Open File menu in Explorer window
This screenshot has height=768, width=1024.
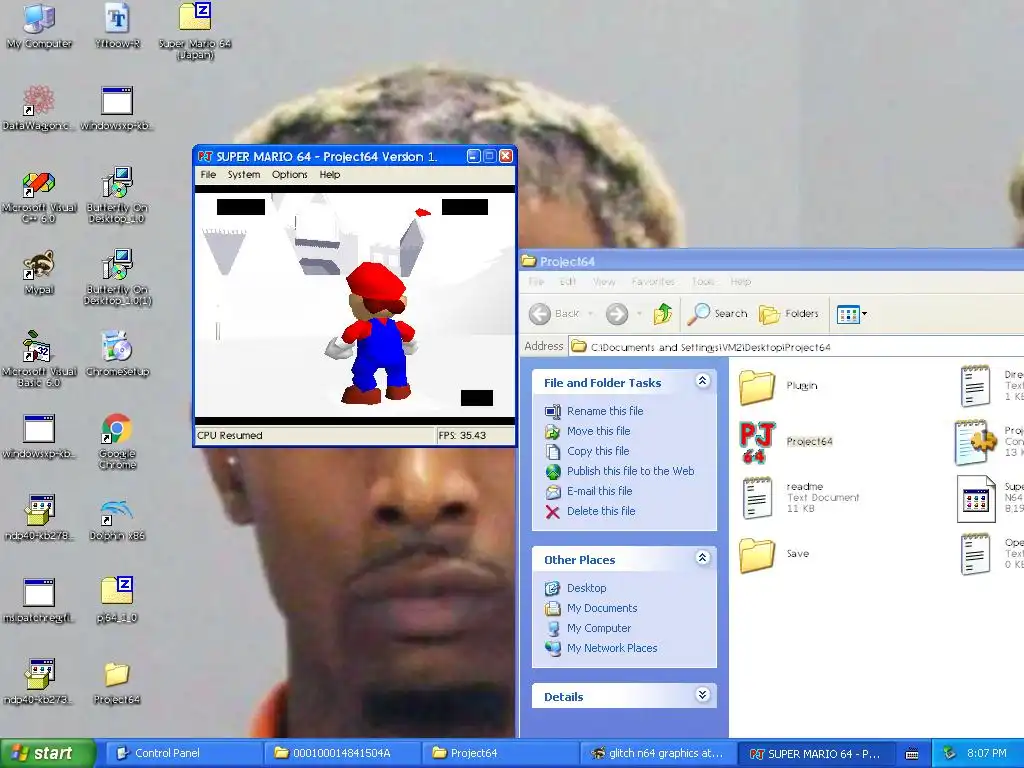coord(536,281)
